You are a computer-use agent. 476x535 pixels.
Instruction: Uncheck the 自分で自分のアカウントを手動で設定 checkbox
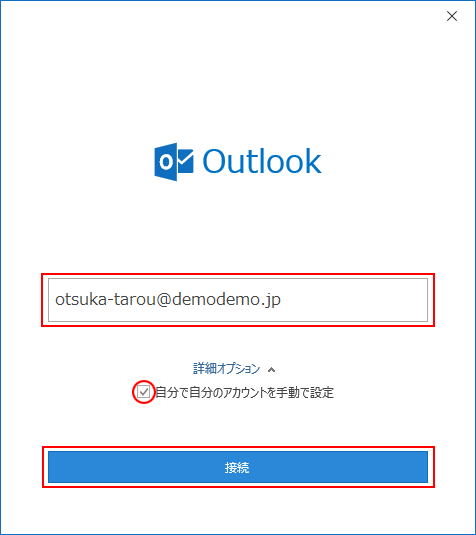pyautogui.click(x=143, y=392)
